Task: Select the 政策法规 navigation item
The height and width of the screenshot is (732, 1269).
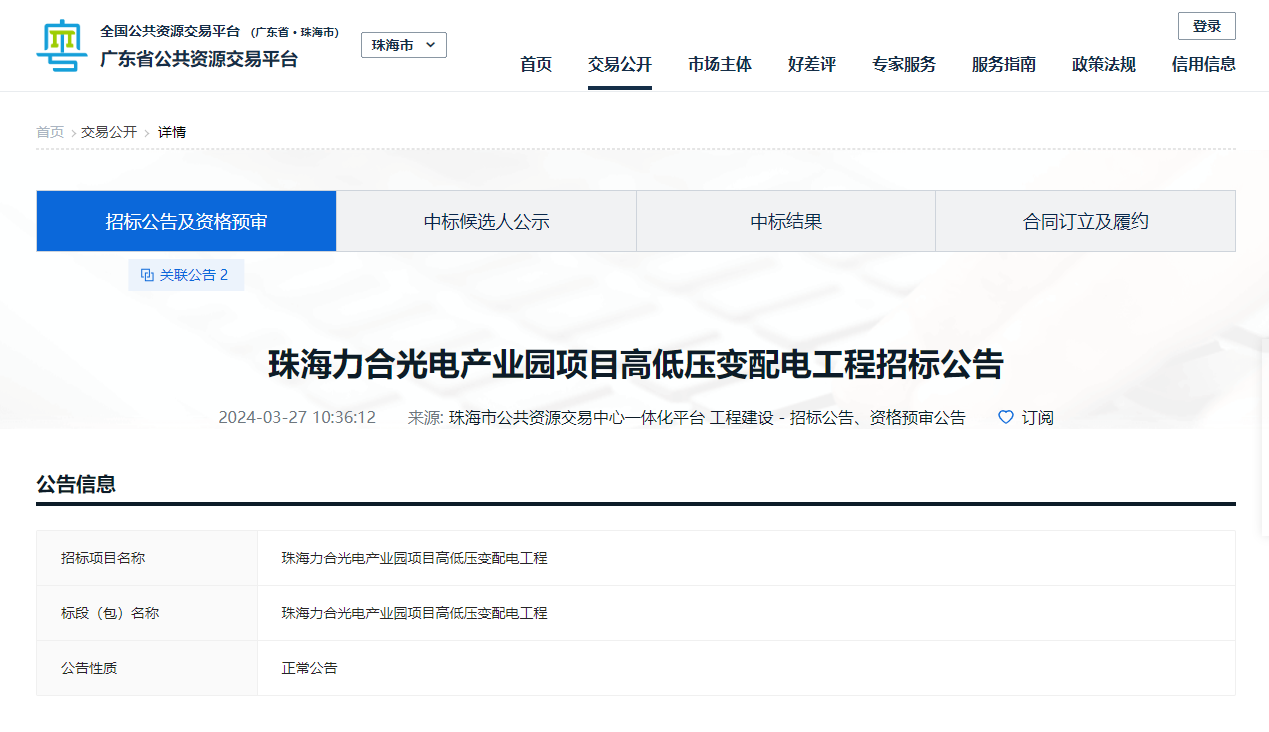Action: (x=1103, y=64)
